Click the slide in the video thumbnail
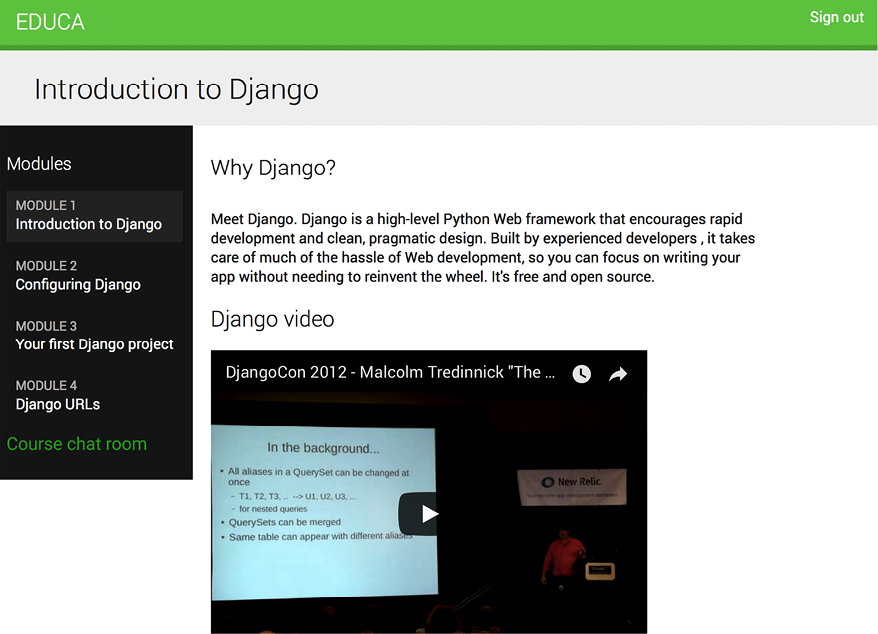878x634 pixels. click(324, 511)
